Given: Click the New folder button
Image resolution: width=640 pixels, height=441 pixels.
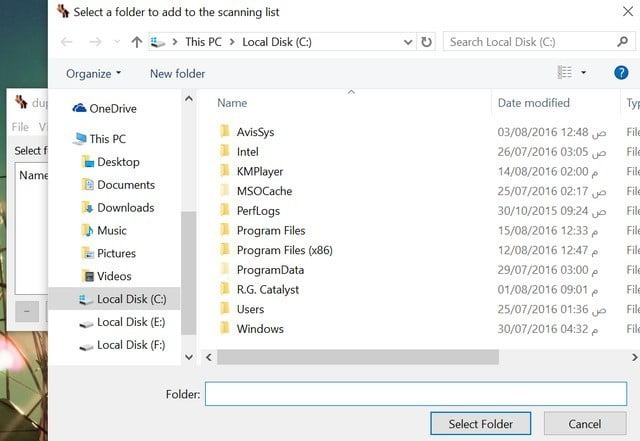Looking at the screenshot, I should click(177, 73).
